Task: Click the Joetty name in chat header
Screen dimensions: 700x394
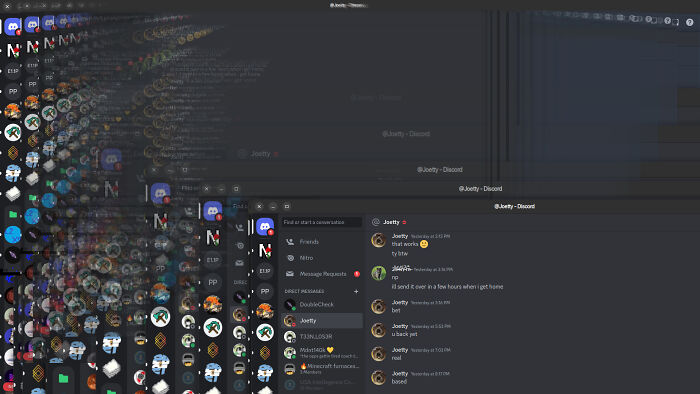Action: (391, 222)
